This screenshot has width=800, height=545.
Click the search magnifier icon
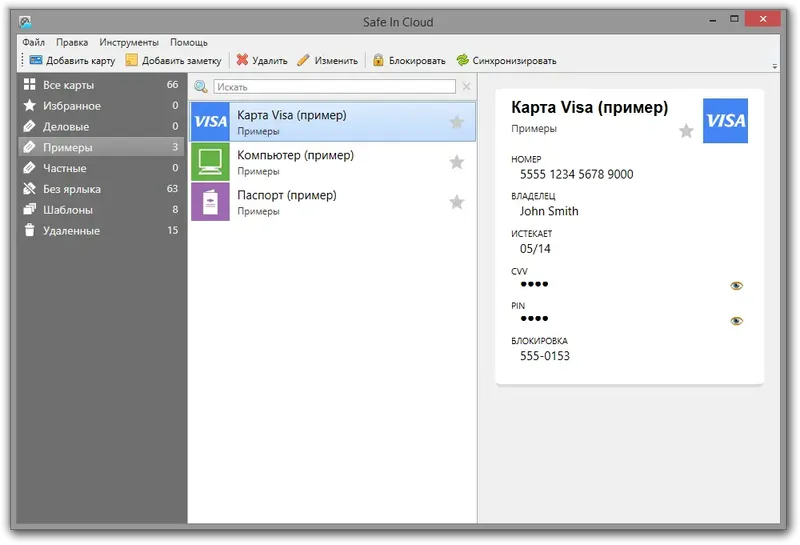click(201, 87)
